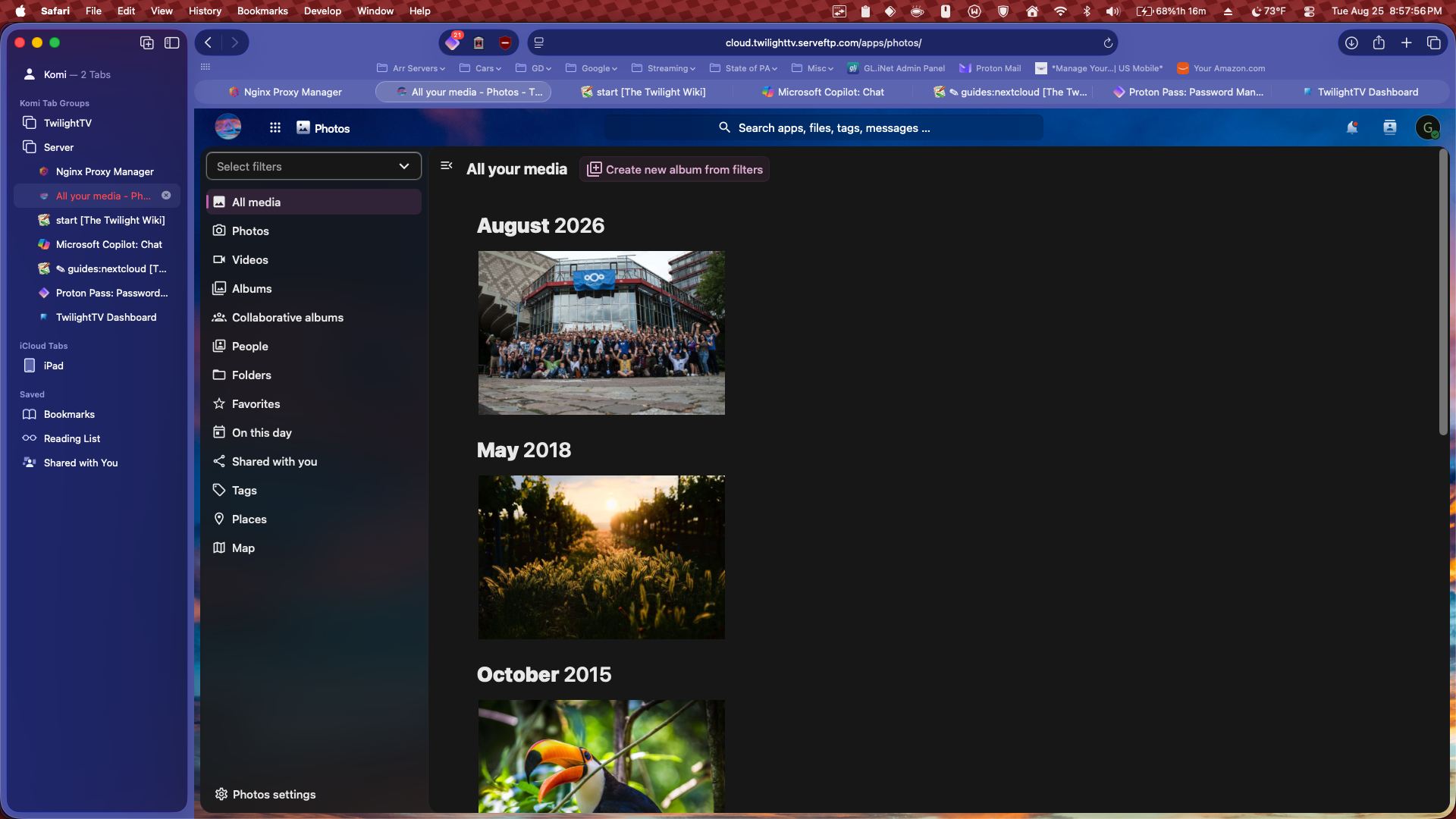Open Your Amazon.com bookmark
Viewport: 1456px width, 819px height.
pyautogui.click(x=1221, y=68)
